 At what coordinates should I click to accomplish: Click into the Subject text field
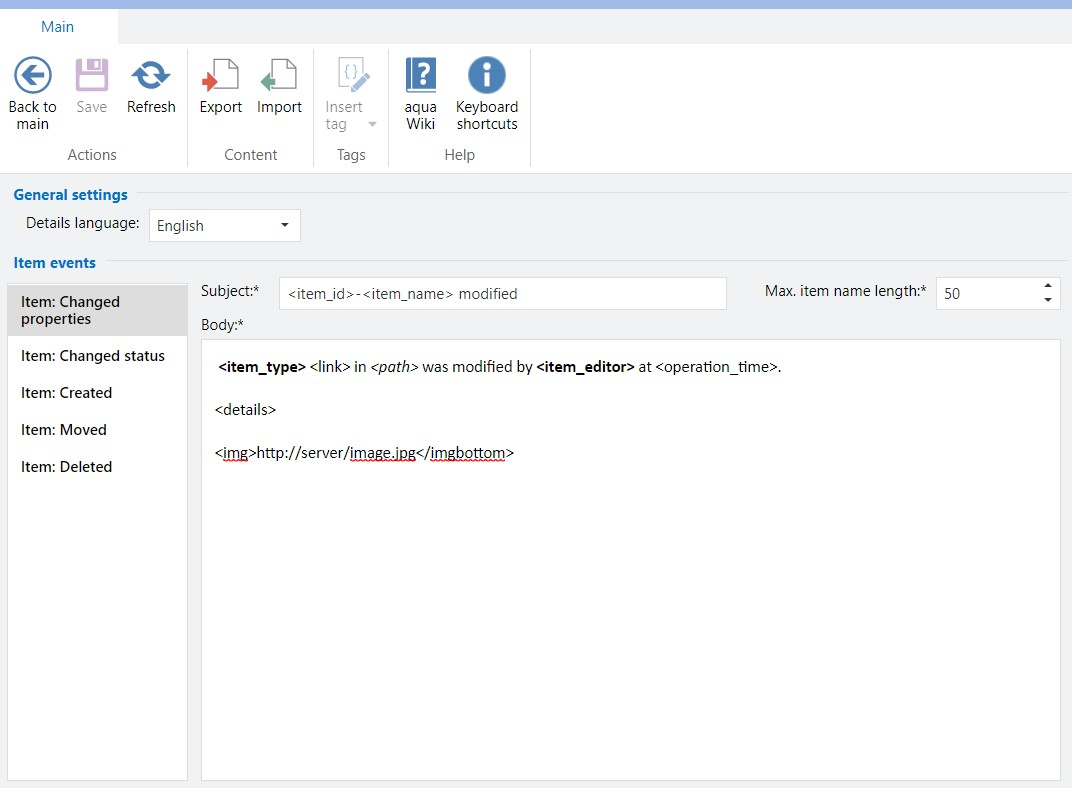click(502, 294)
